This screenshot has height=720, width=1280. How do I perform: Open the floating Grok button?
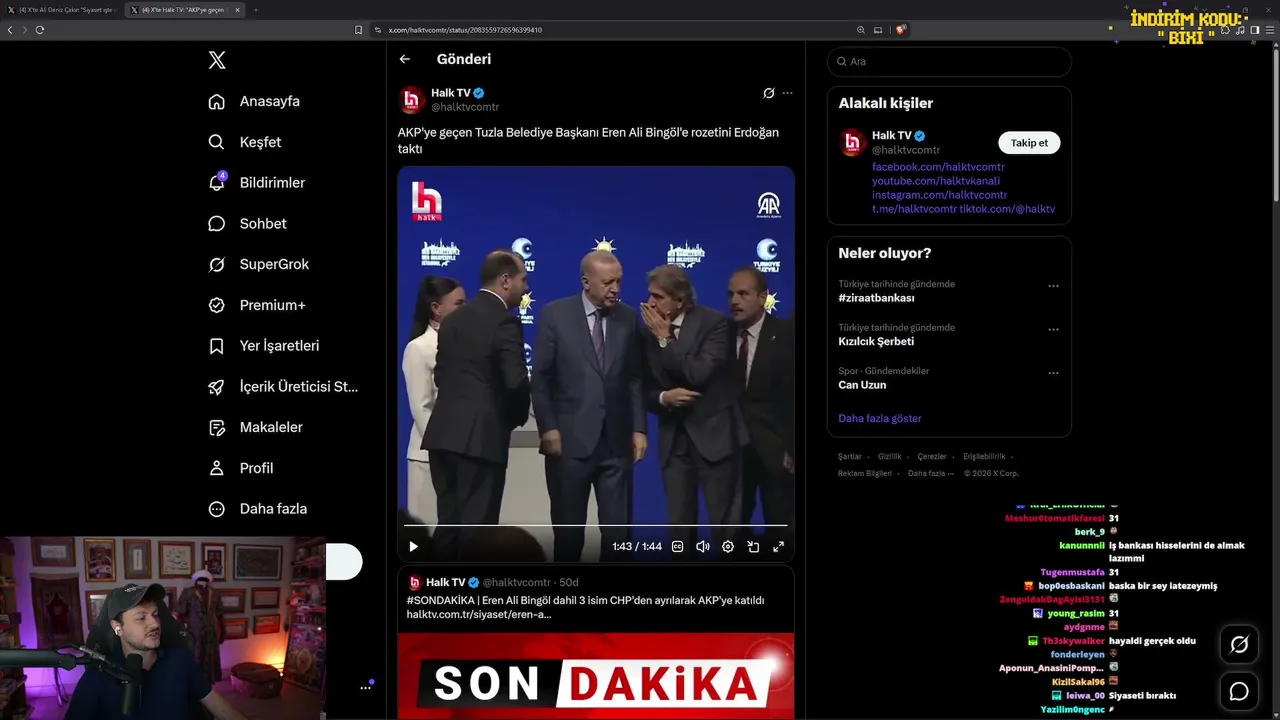pos(1239,645)
